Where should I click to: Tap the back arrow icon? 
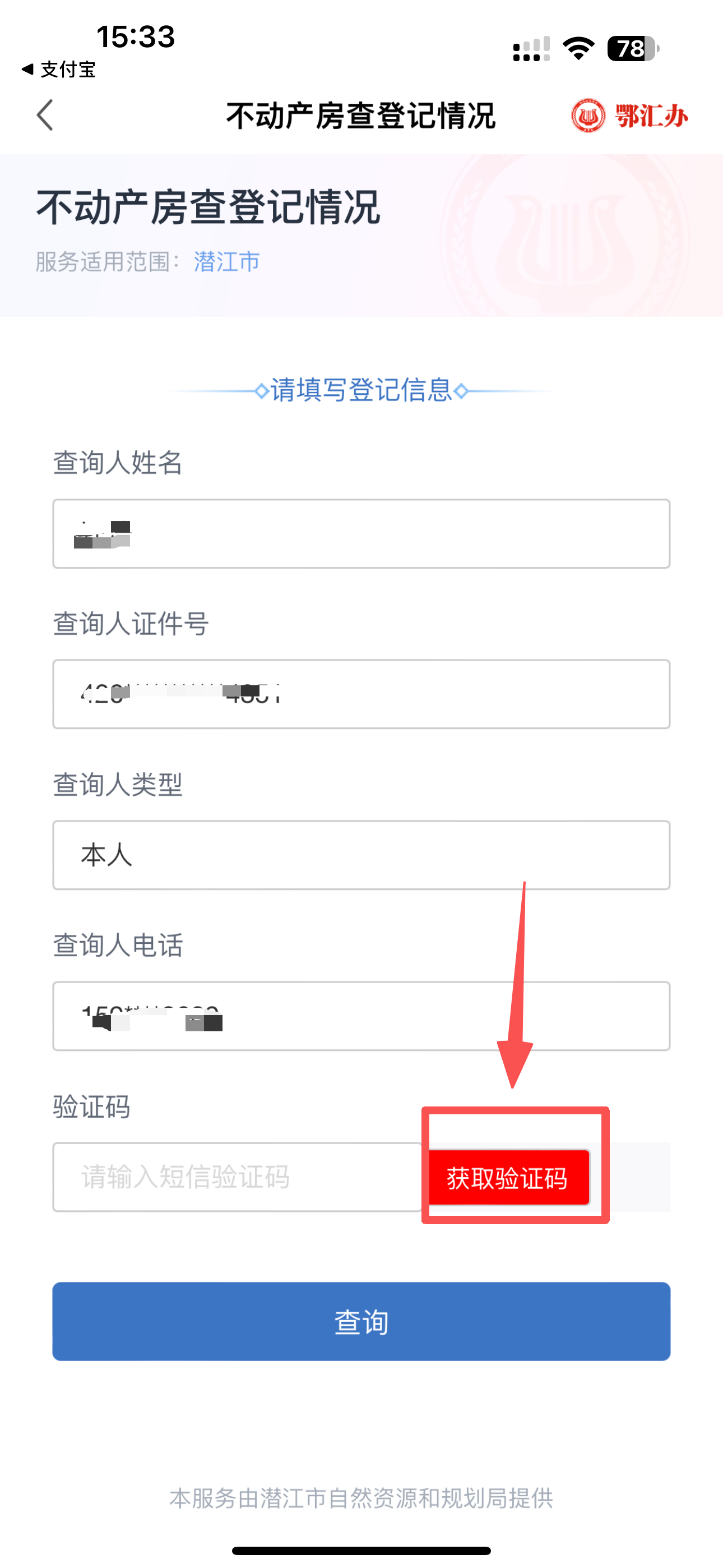click(x=45, y=115)
